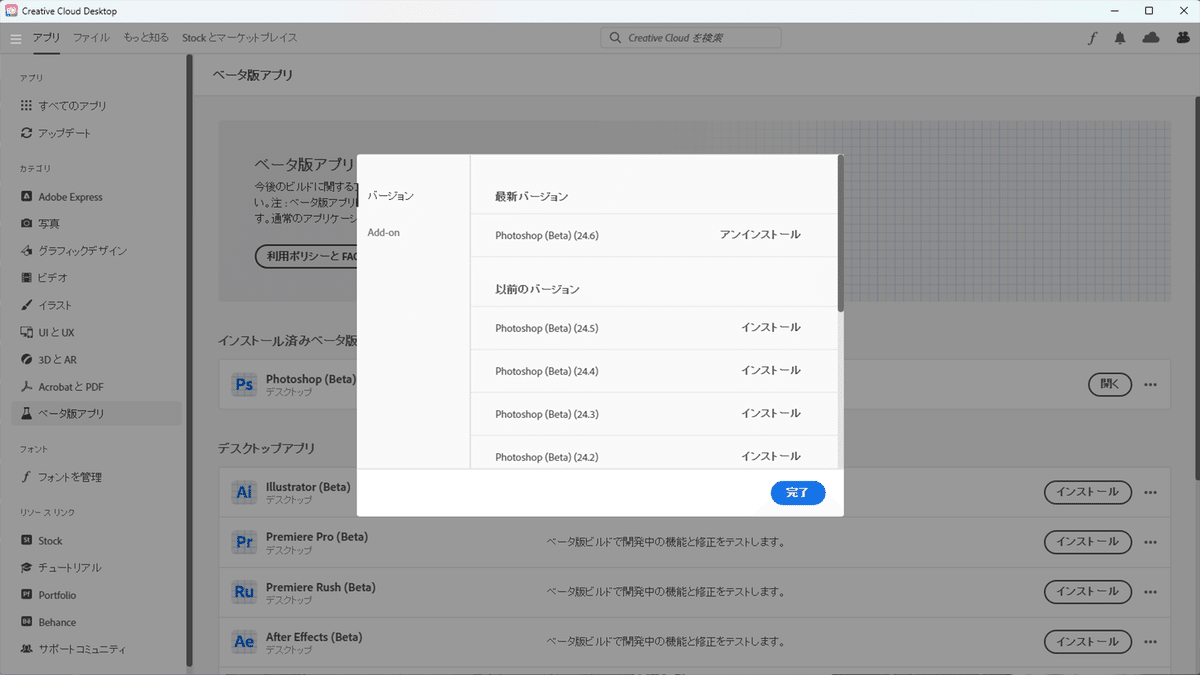Open the notifications bell icon
The image size is (1200, 675).
1121,38
